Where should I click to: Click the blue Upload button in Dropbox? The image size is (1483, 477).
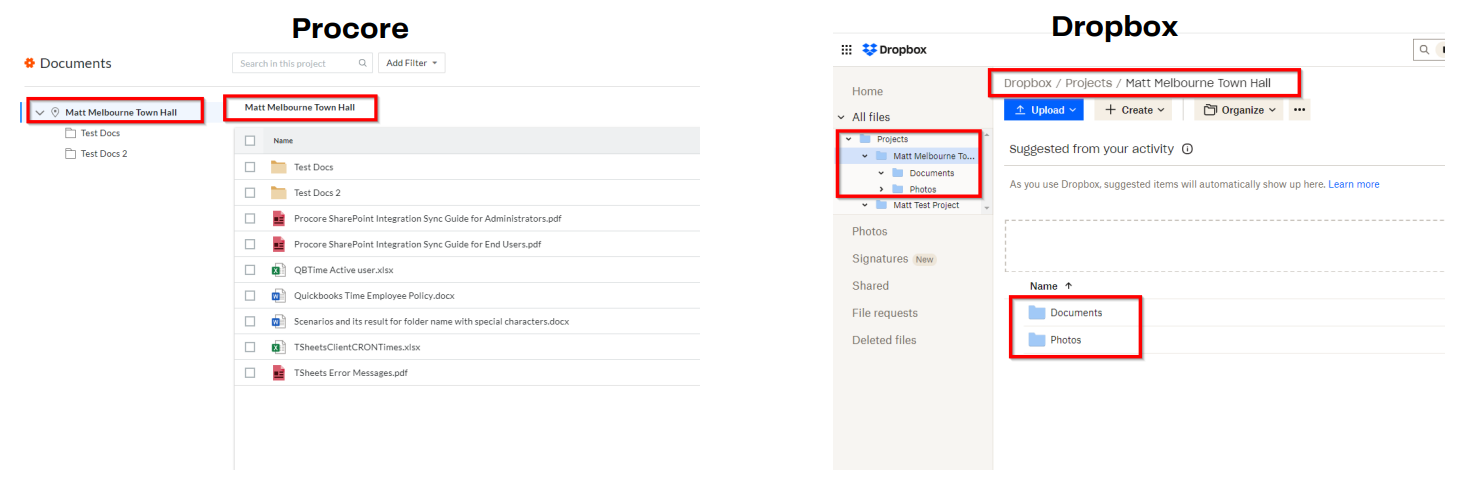[1043, 110]
